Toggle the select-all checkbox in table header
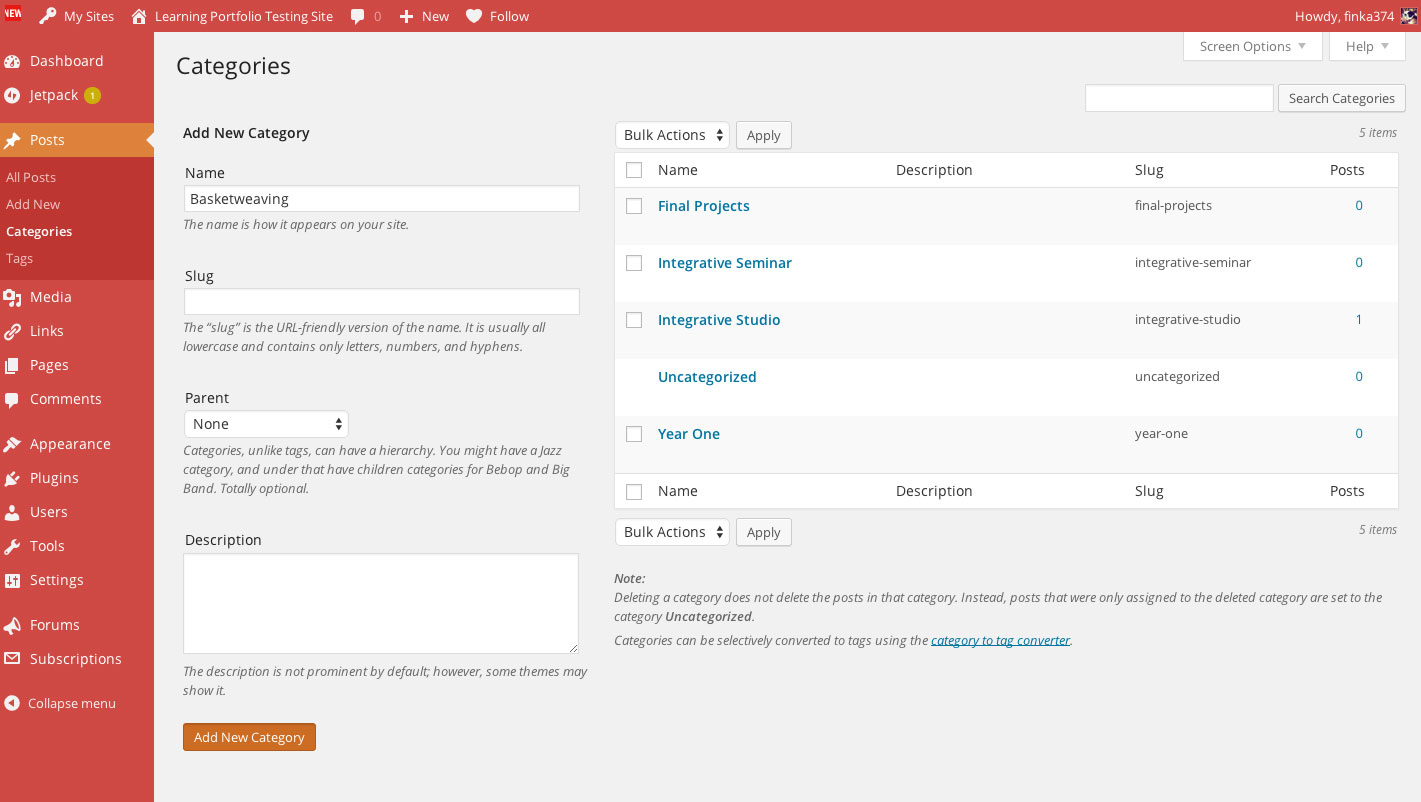 tap(634, 170)
